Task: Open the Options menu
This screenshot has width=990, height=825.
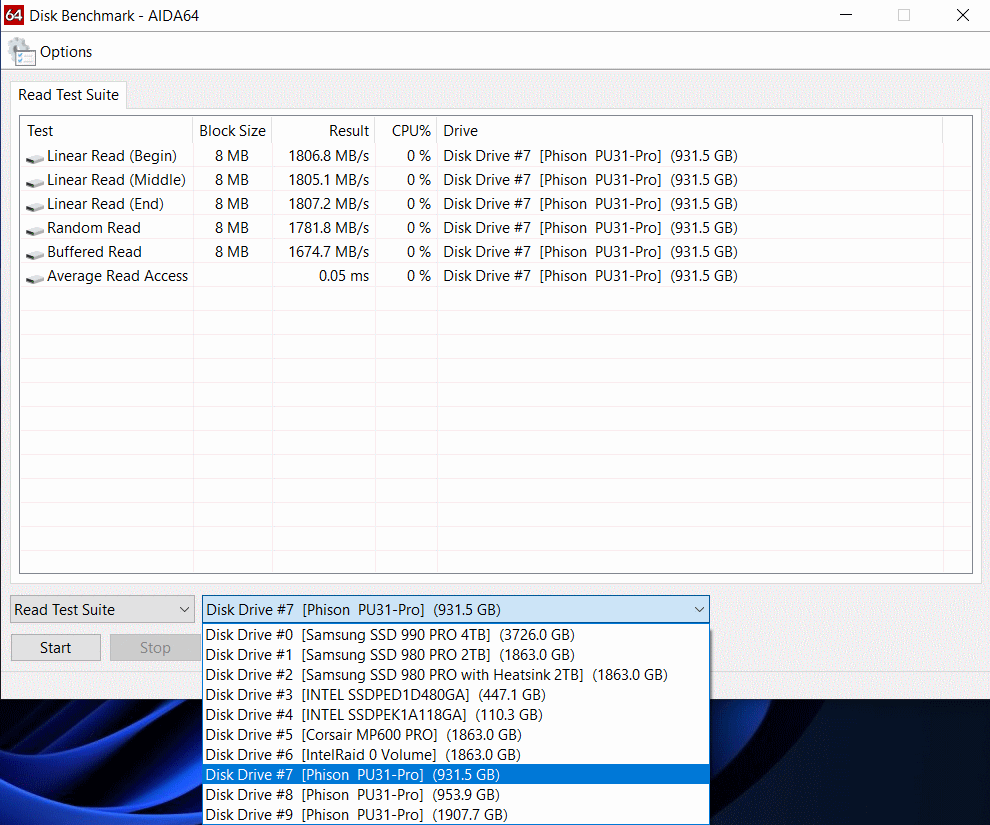Action: click(66, 52)
